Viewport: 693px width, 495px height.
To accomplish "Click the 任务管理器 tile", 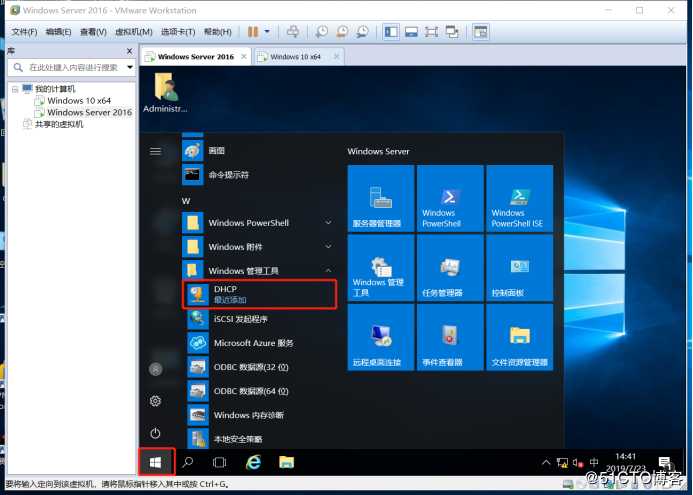I will [x=450, y=267].
